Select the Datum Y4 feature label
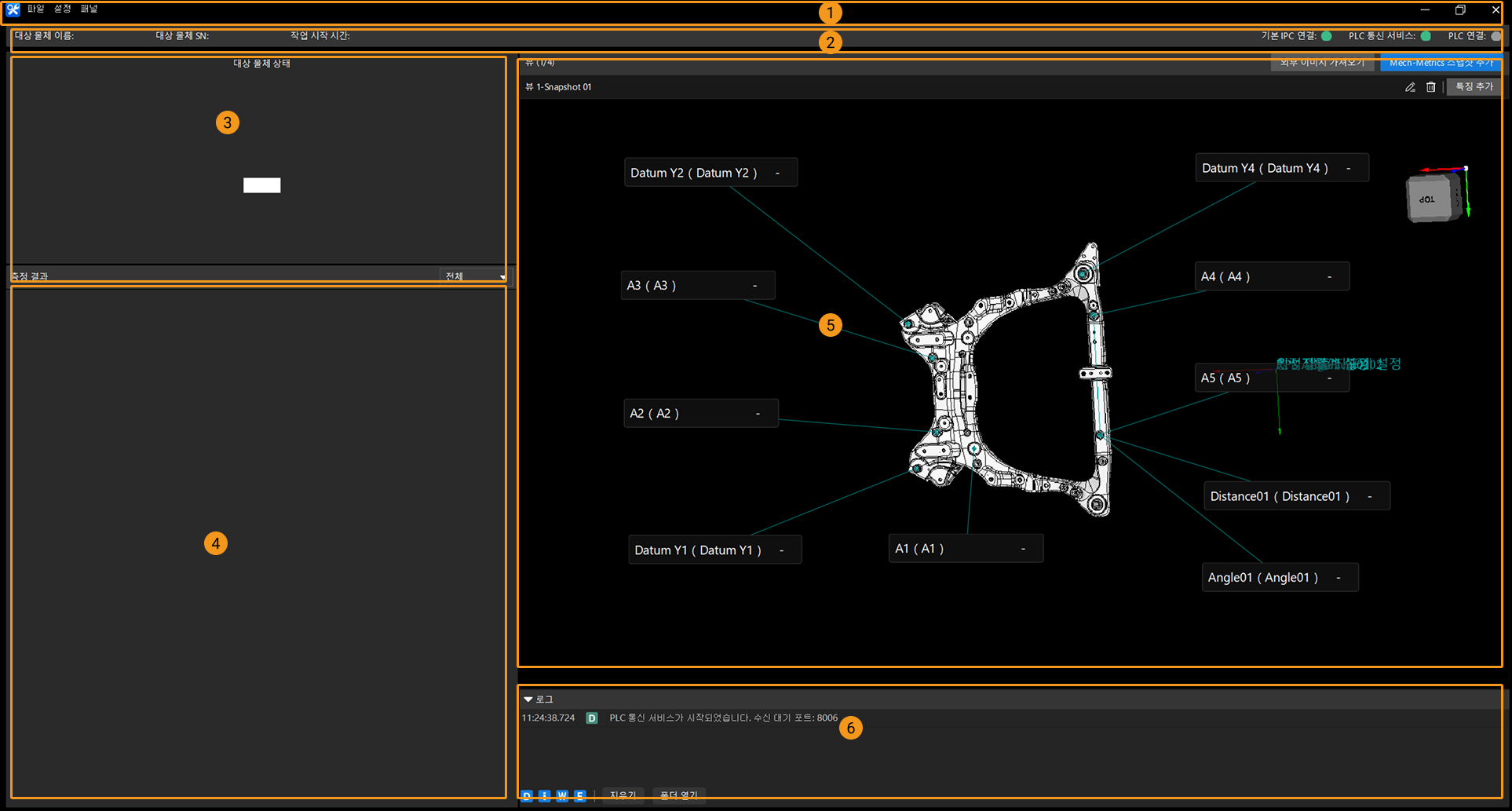The width and height of the screenshot is (1512, 811). point(1282,168)
